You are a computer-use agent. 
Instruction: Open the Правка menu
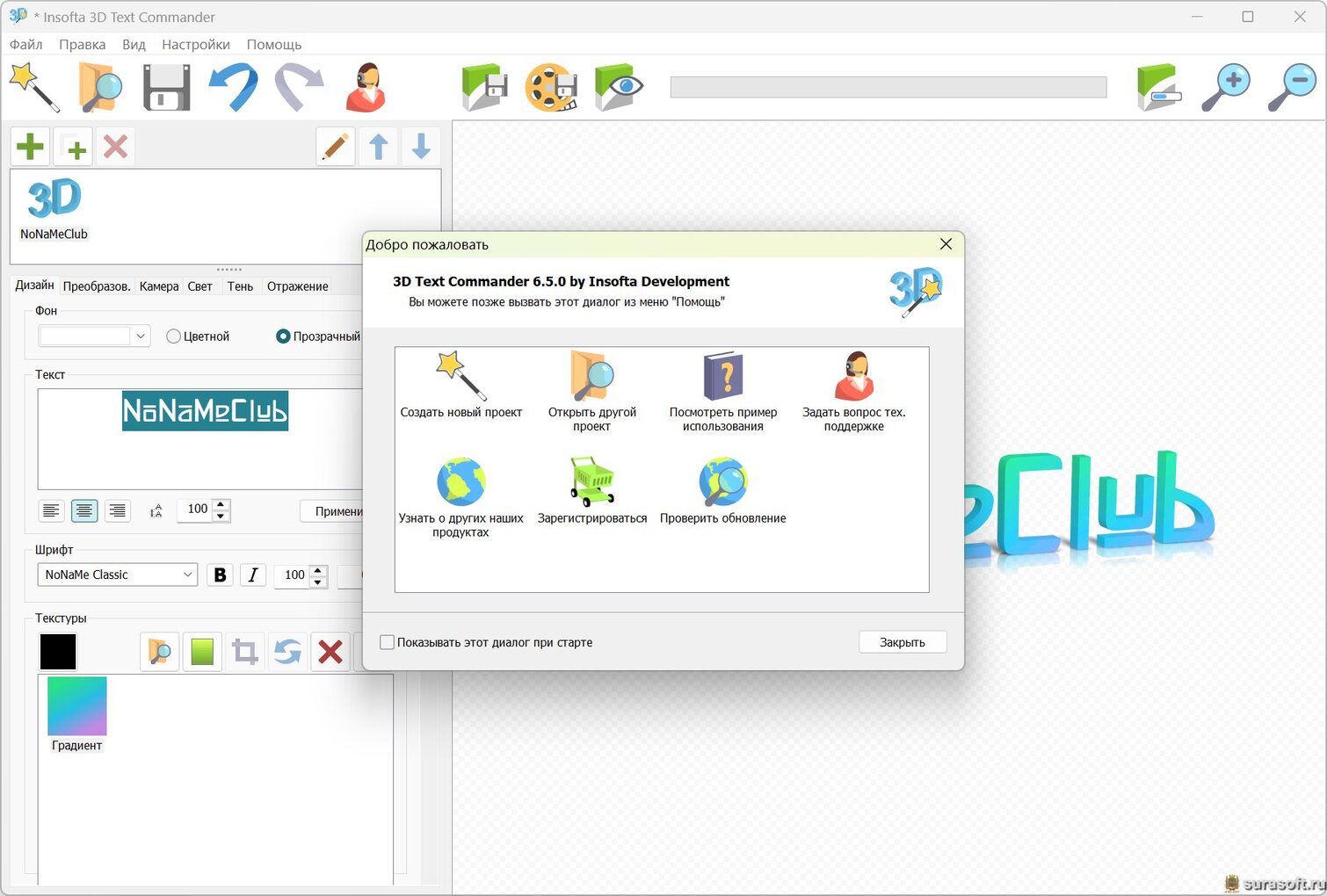[83, 44]
